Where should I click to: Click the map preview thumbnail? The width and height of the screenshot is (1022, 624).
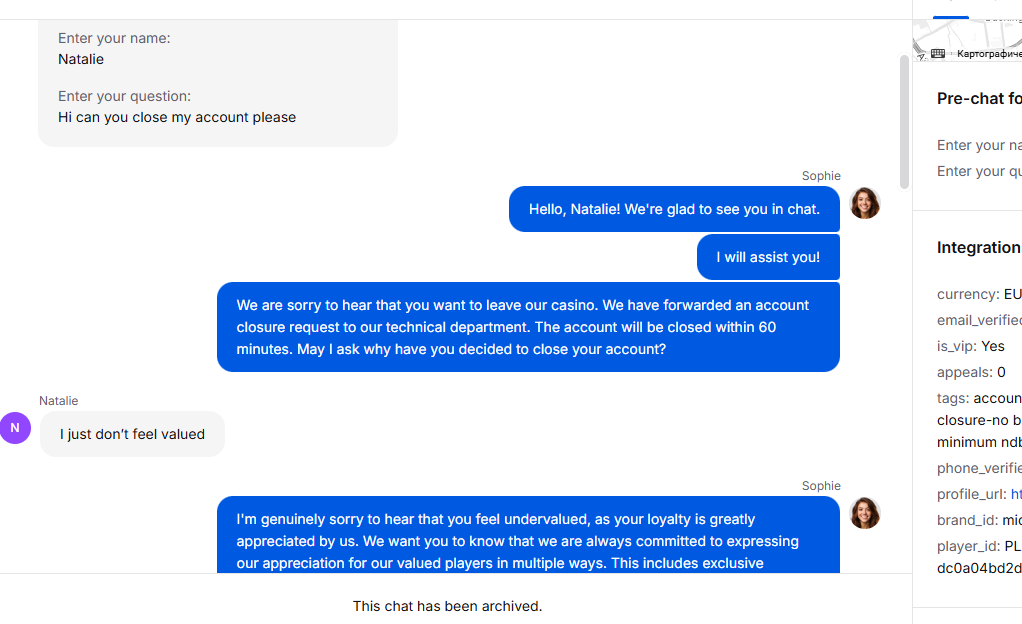(967, 40)
